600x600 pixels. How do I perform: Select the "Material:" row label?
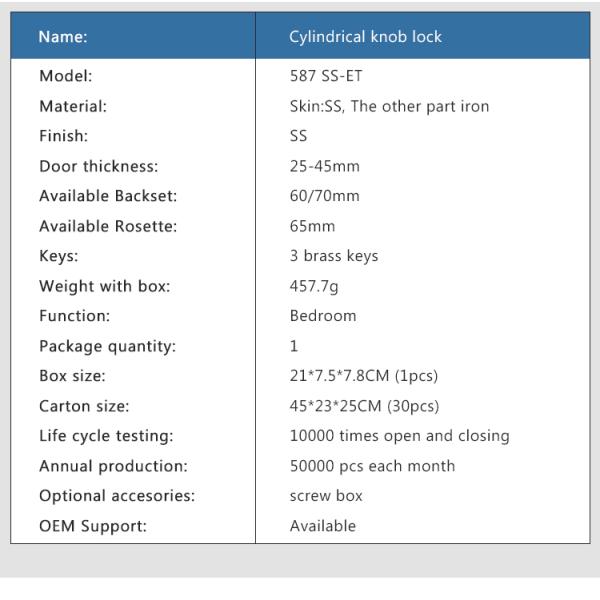click(73, 106)
